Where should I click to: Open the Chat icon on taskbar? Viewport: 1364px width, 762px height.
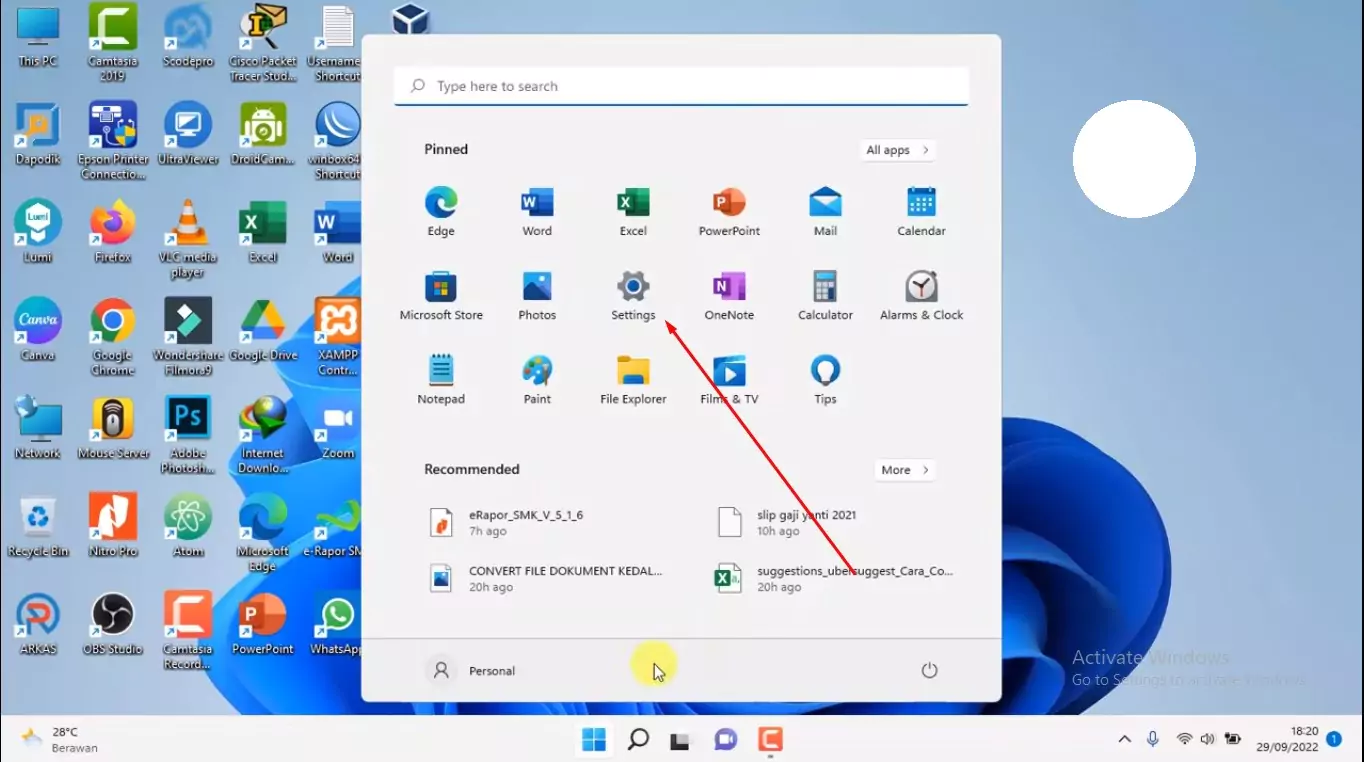coord(725,740)
